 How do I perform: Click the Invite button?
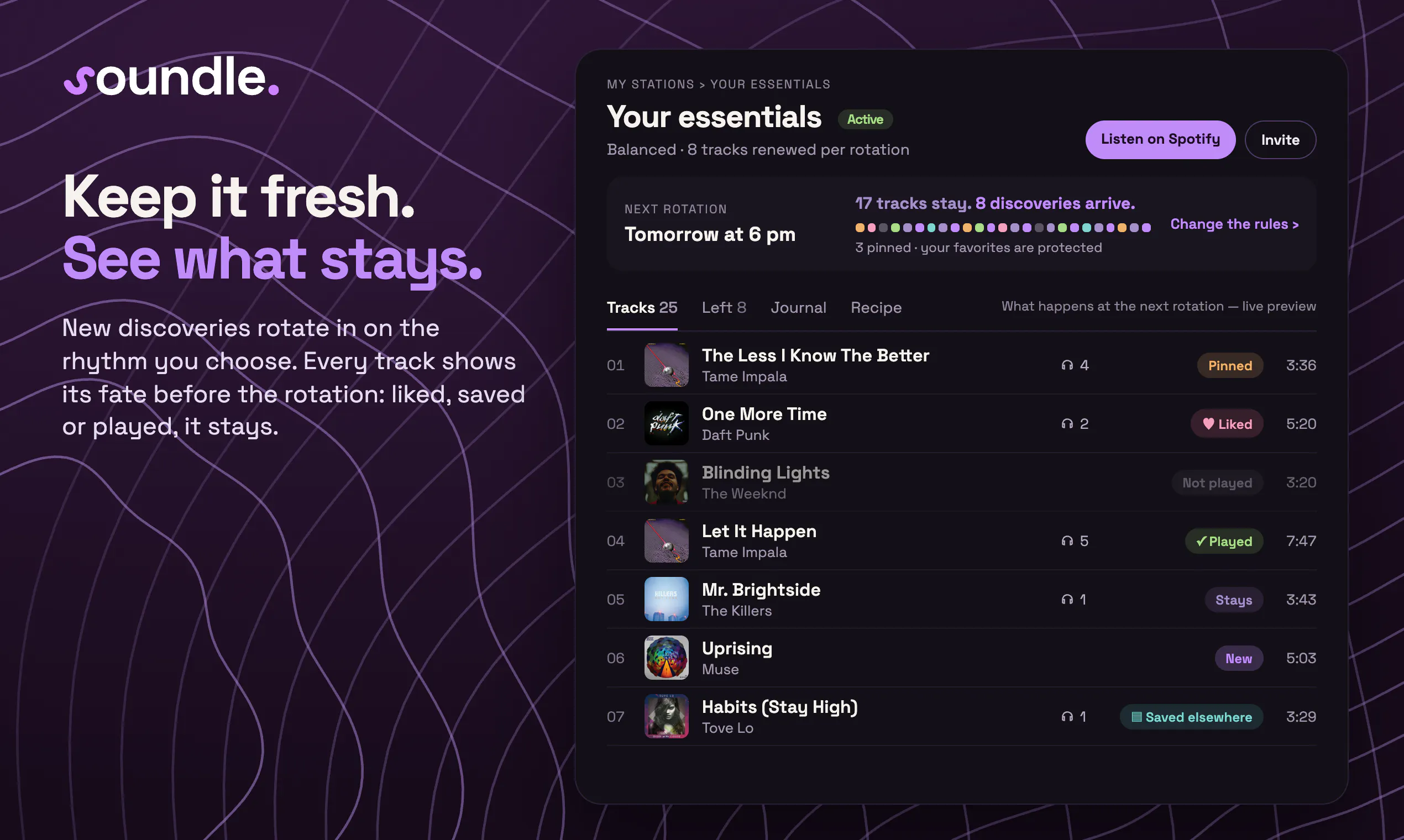(1280, 140)
